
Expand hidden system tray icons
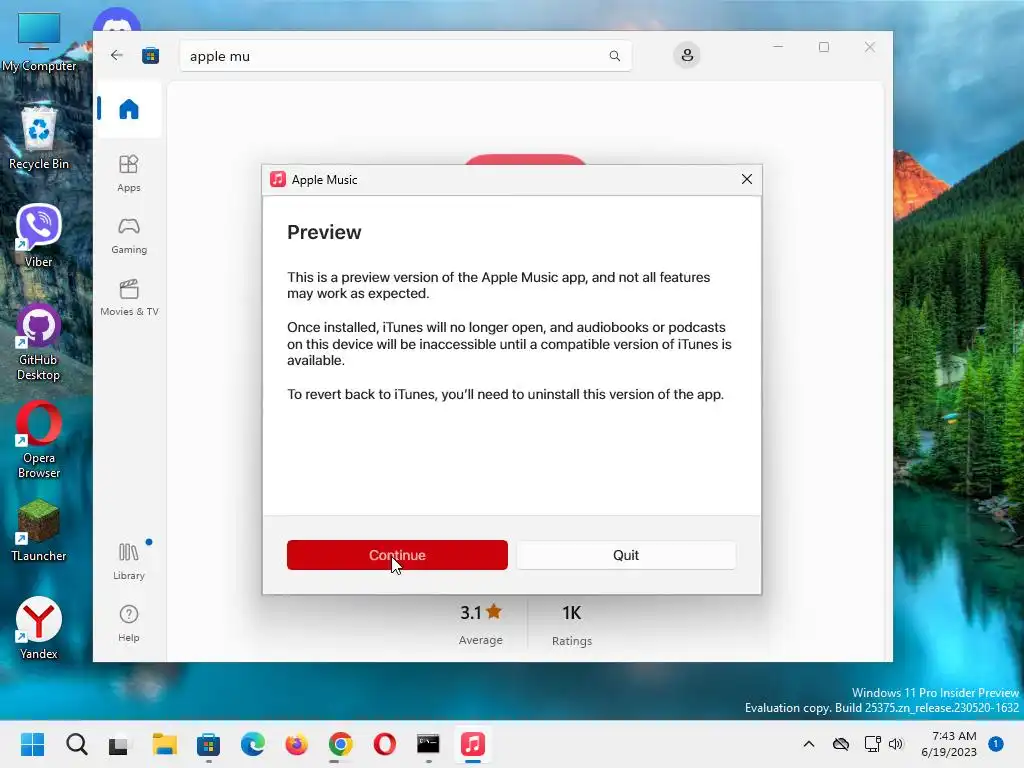pyautogui.click(x=808, y=744)
